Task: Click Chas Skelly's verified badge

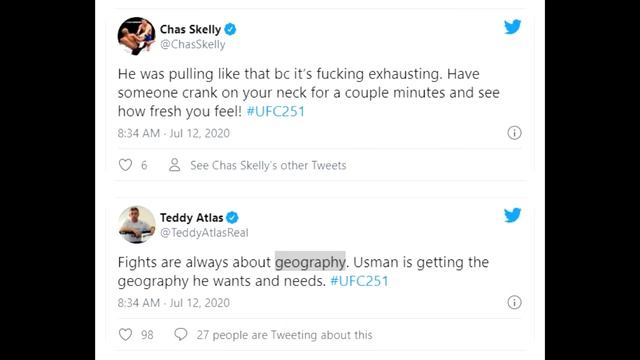Action: tap(230, 29)
